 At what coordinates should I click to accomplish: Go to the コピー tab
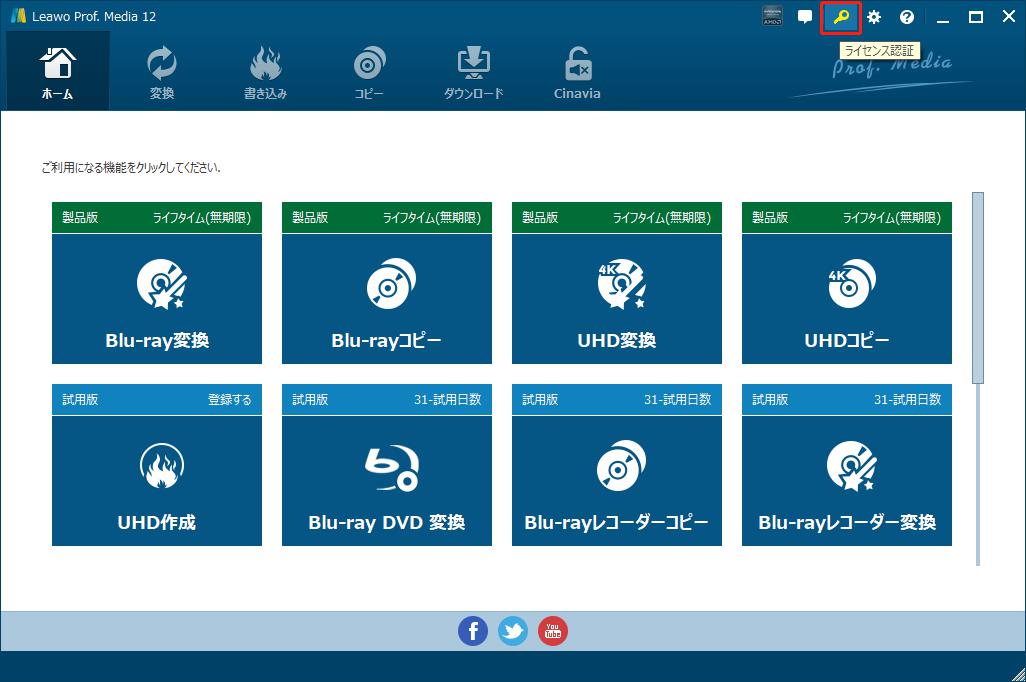click(369, 71)
